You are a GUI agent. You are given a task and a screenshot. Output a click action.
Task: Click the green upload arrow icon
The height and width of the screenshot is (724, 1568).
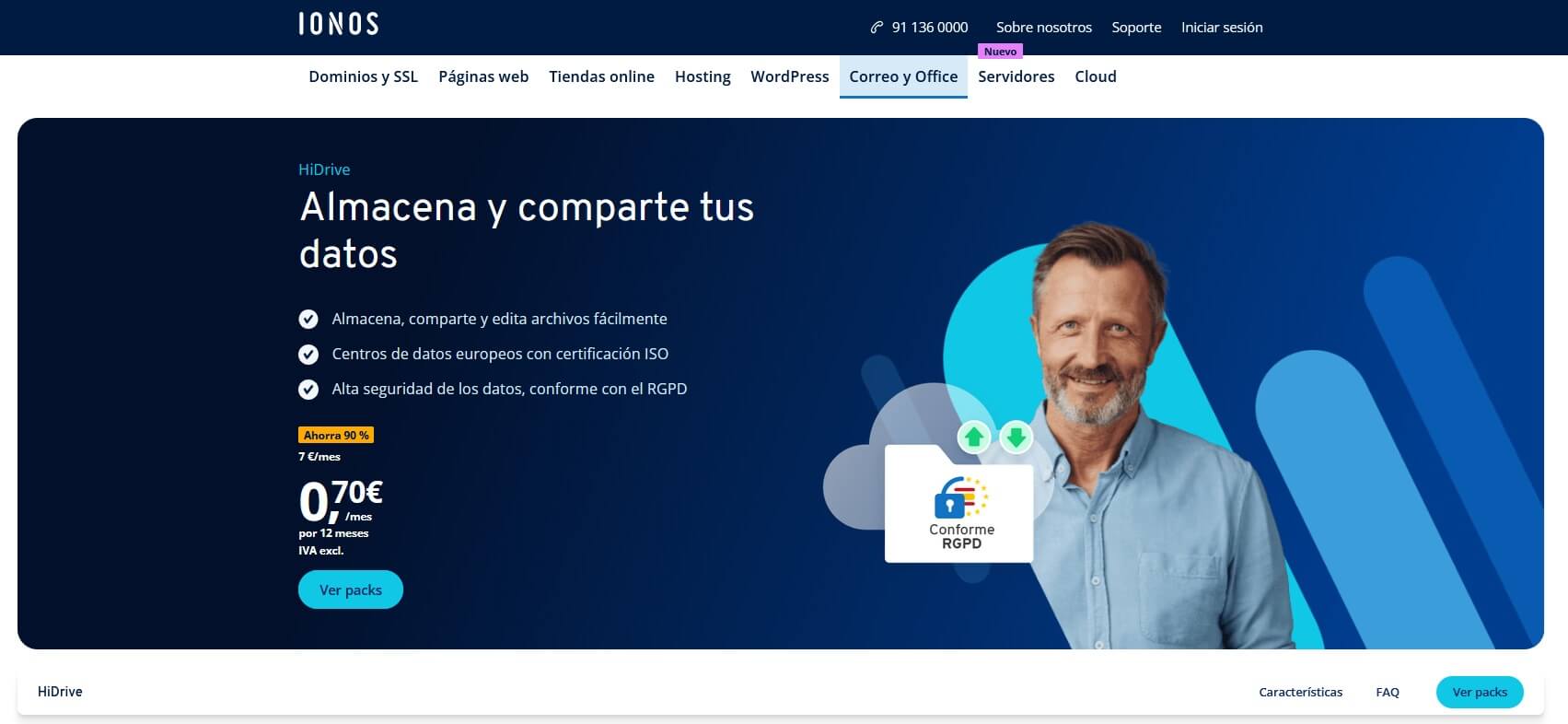(974, 437)
